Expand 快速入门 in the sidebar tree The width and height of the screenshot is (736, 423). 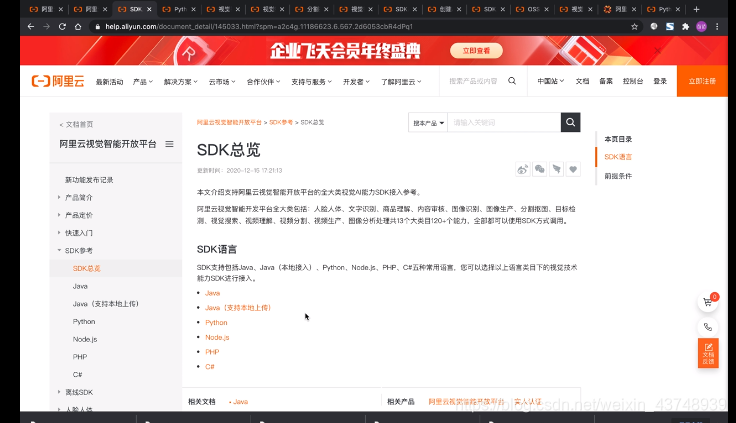click(59, 233)
